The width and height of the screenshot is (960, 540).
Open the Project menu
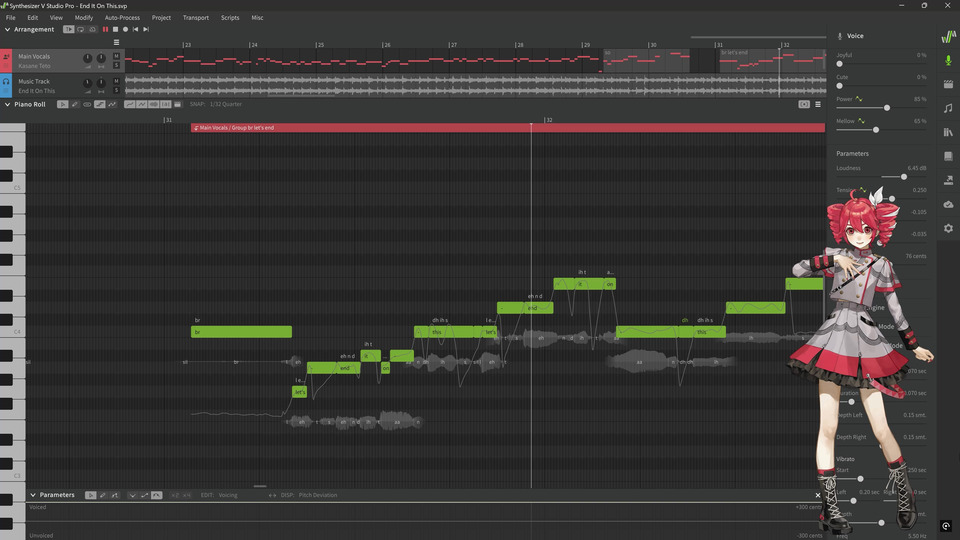(x=162, y=18)
